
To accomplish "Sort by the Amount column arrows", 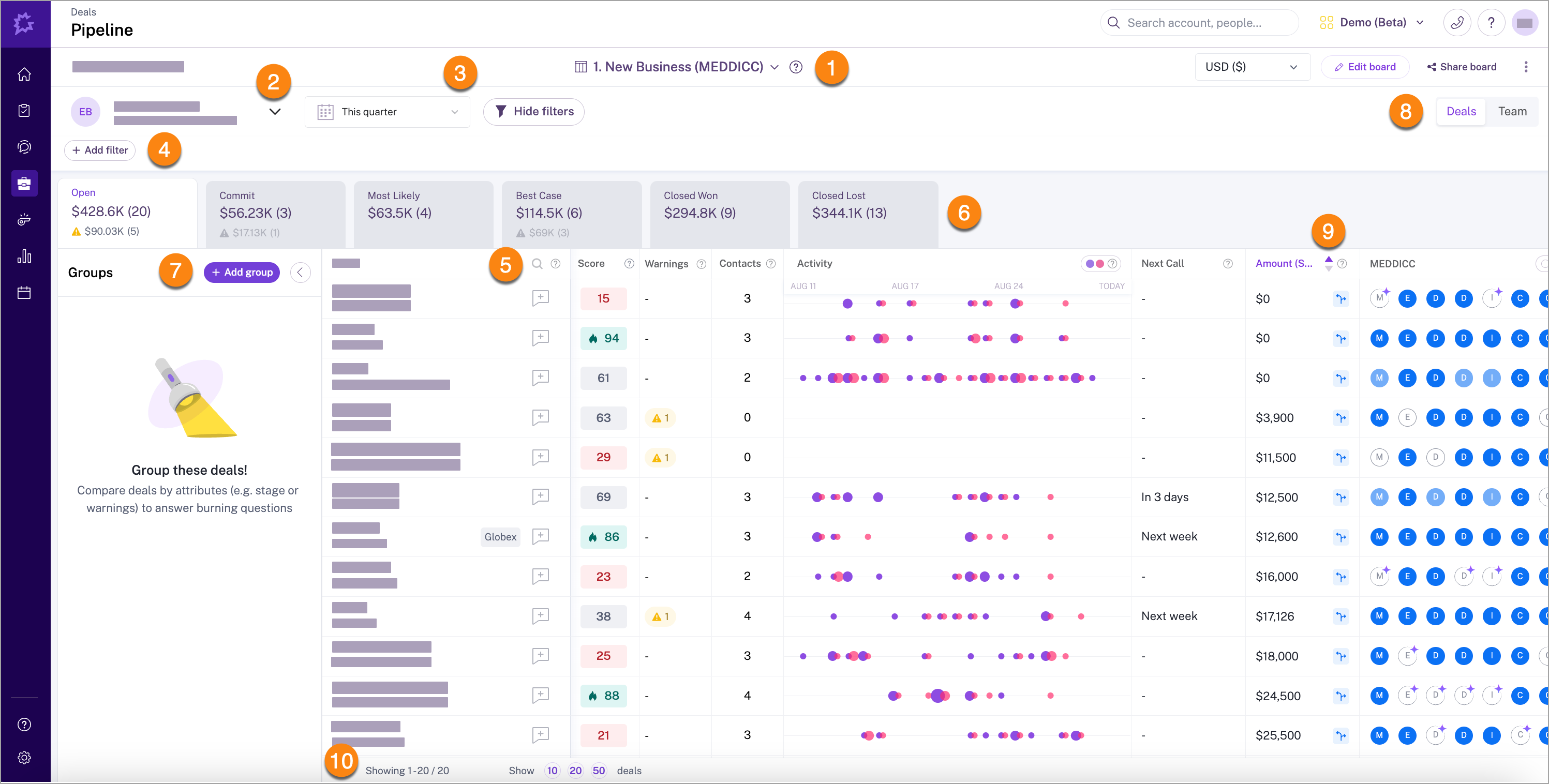I will click(x=1328, y=264).
